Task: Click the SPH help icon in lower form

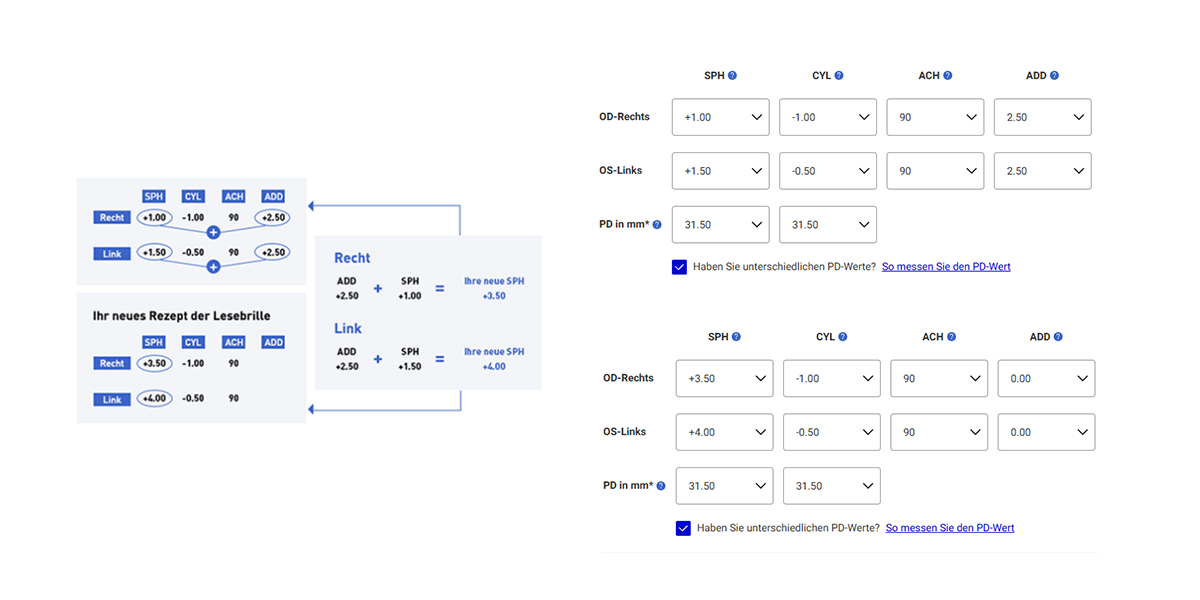Action: pos(736,337)
